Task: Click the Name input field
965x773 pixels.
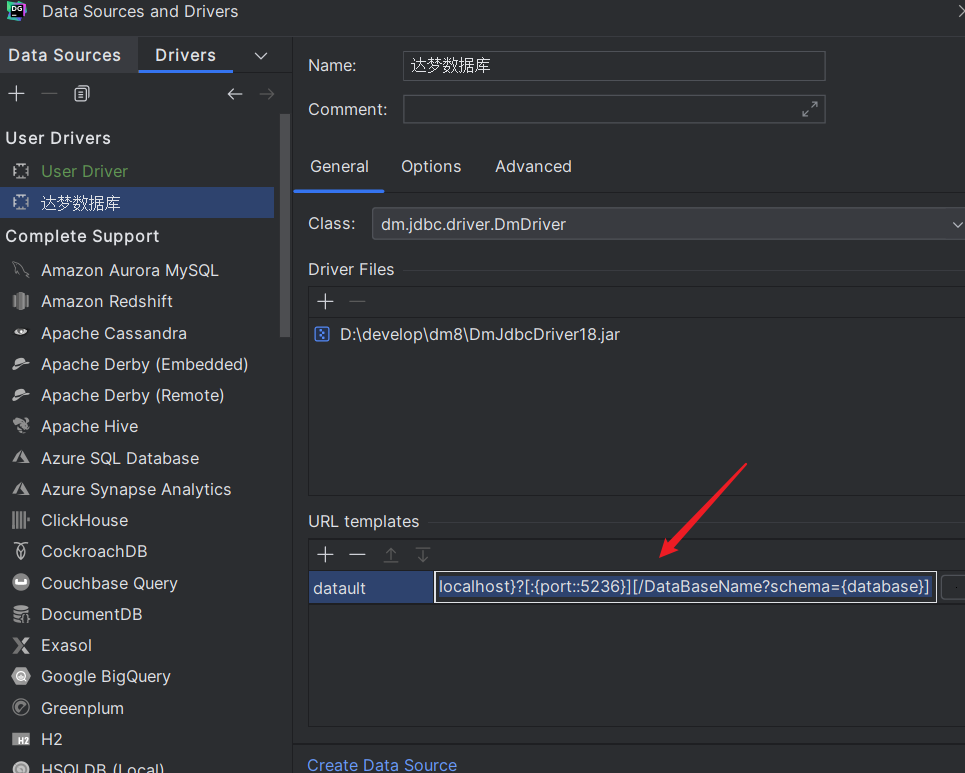Action: point(614,65)
